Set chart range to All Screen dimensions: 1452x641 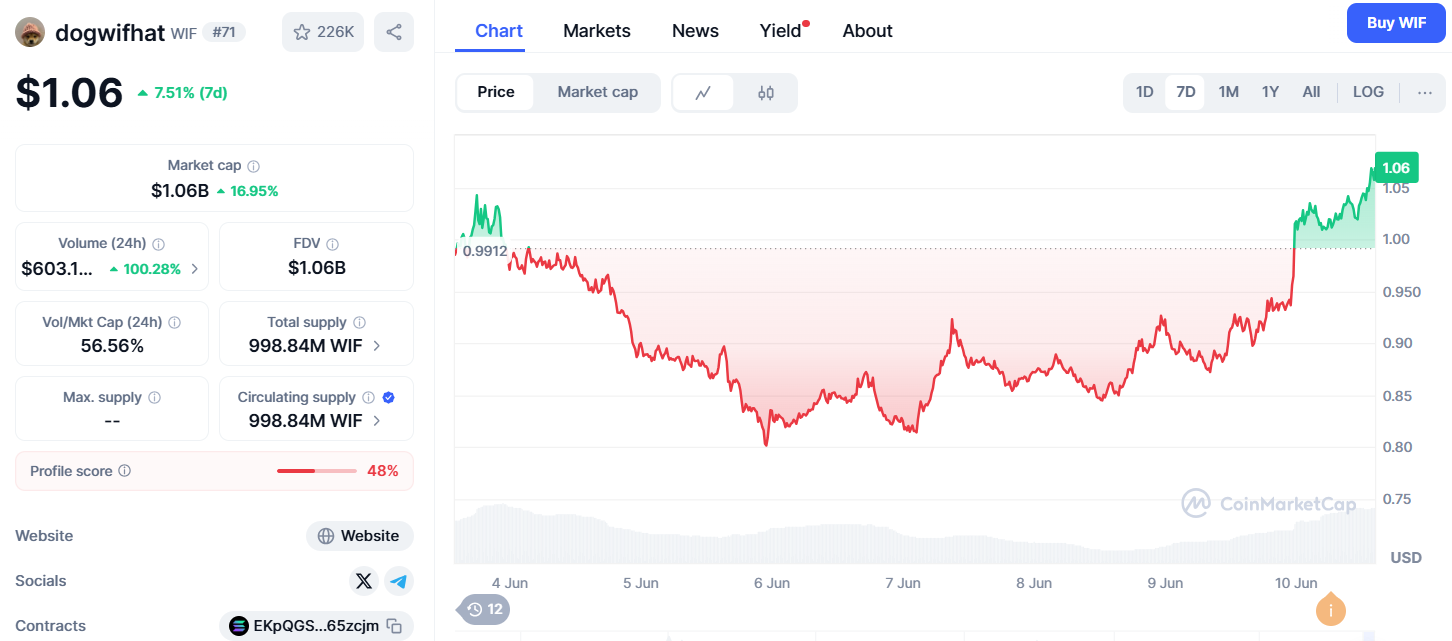coord(1311,93)
